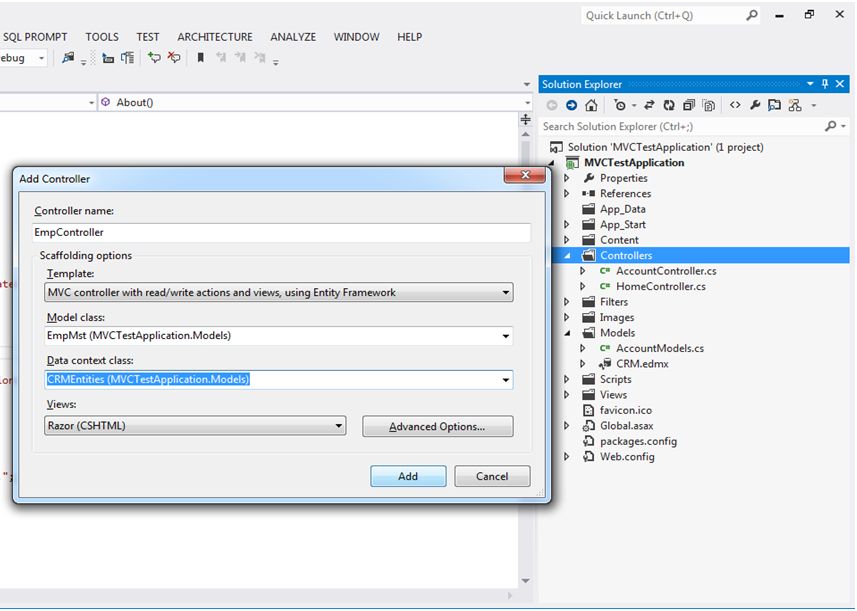Refresh the Solution Explorer
The height and width of the screenshot is (611, 857).
[x=668, y=105]
